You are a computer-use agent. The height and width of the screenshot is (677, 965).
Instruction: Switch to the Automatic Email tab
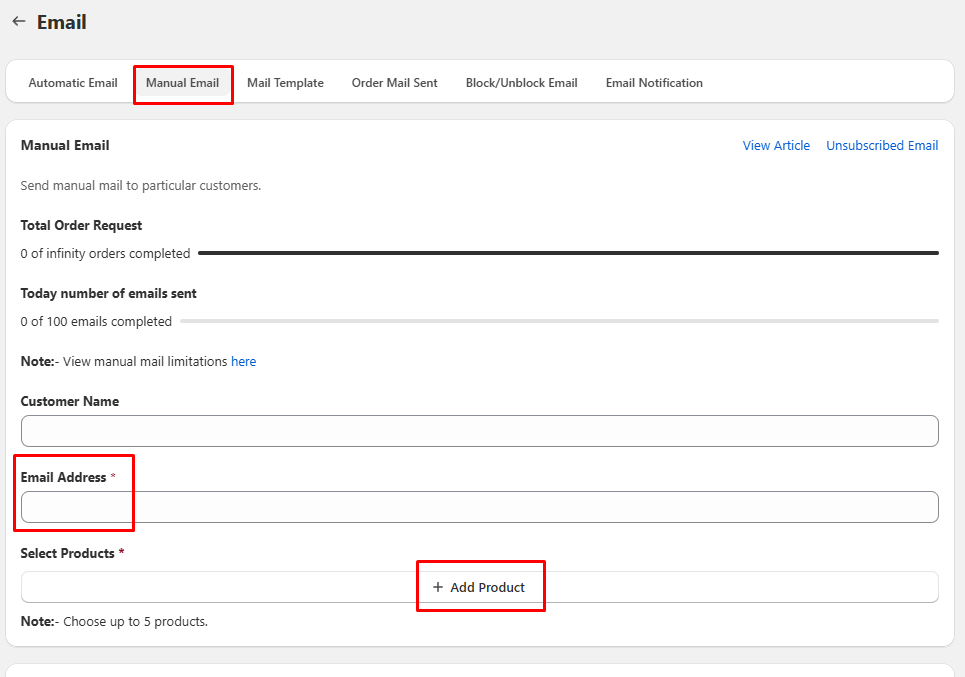coord(73,83)
